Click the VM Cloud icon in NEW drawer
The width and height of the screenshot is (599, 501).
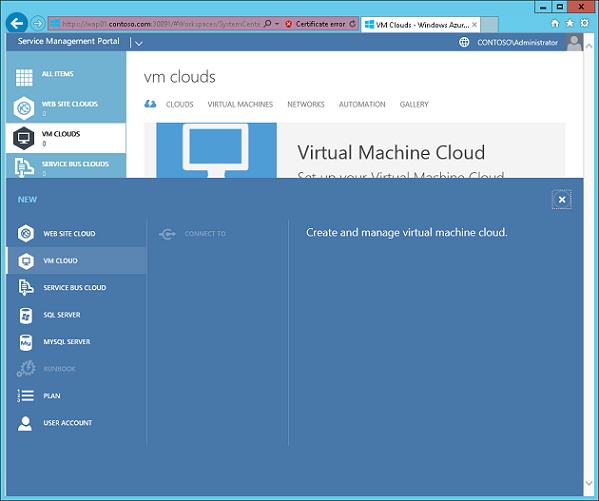[x=26, y=261]
